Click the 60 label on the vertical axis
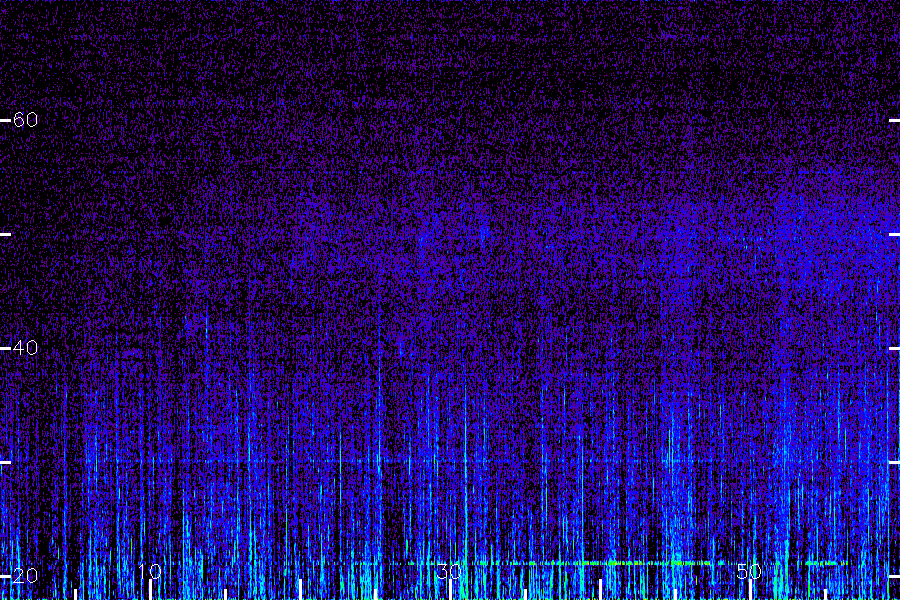Viewport: 900px width, 600px height. (x=25, y=119)
